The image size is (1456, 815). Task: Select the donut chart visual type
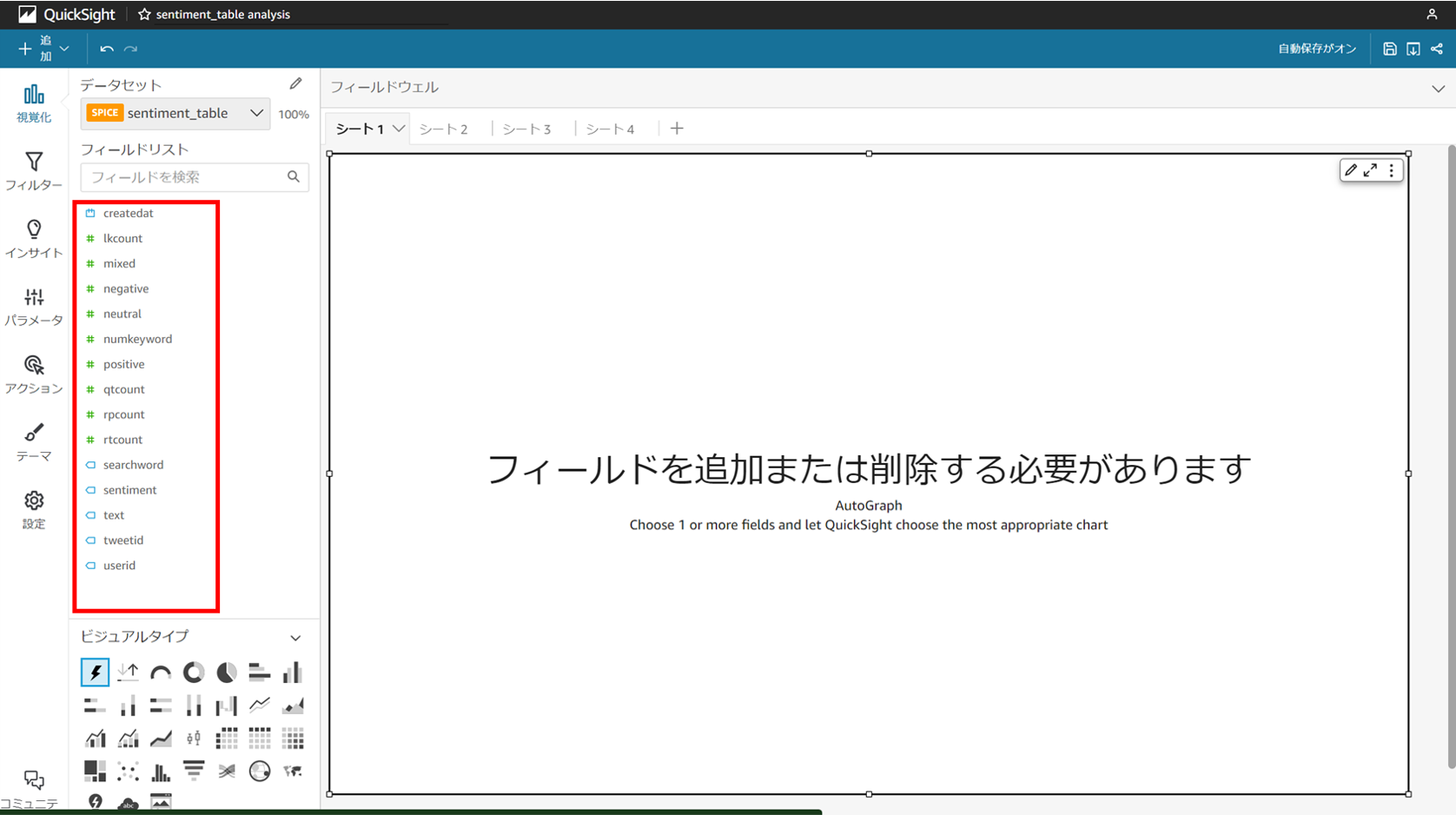193,672
